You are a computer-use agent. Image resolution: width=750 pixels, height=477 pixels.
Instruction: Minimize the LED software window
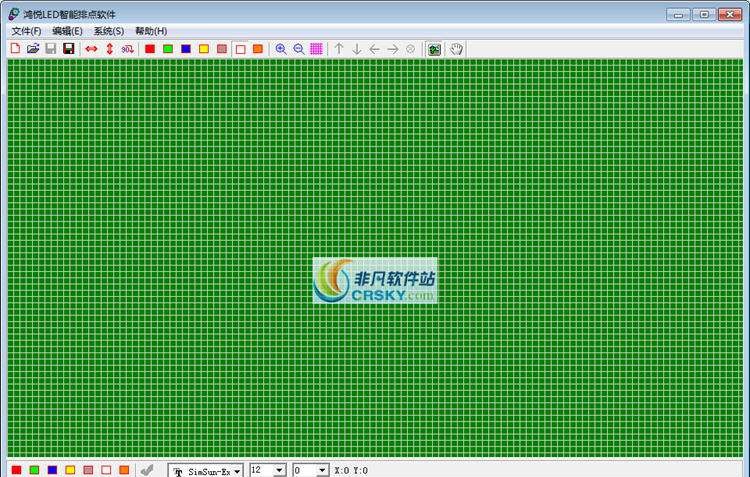click(x=678, y=14)
